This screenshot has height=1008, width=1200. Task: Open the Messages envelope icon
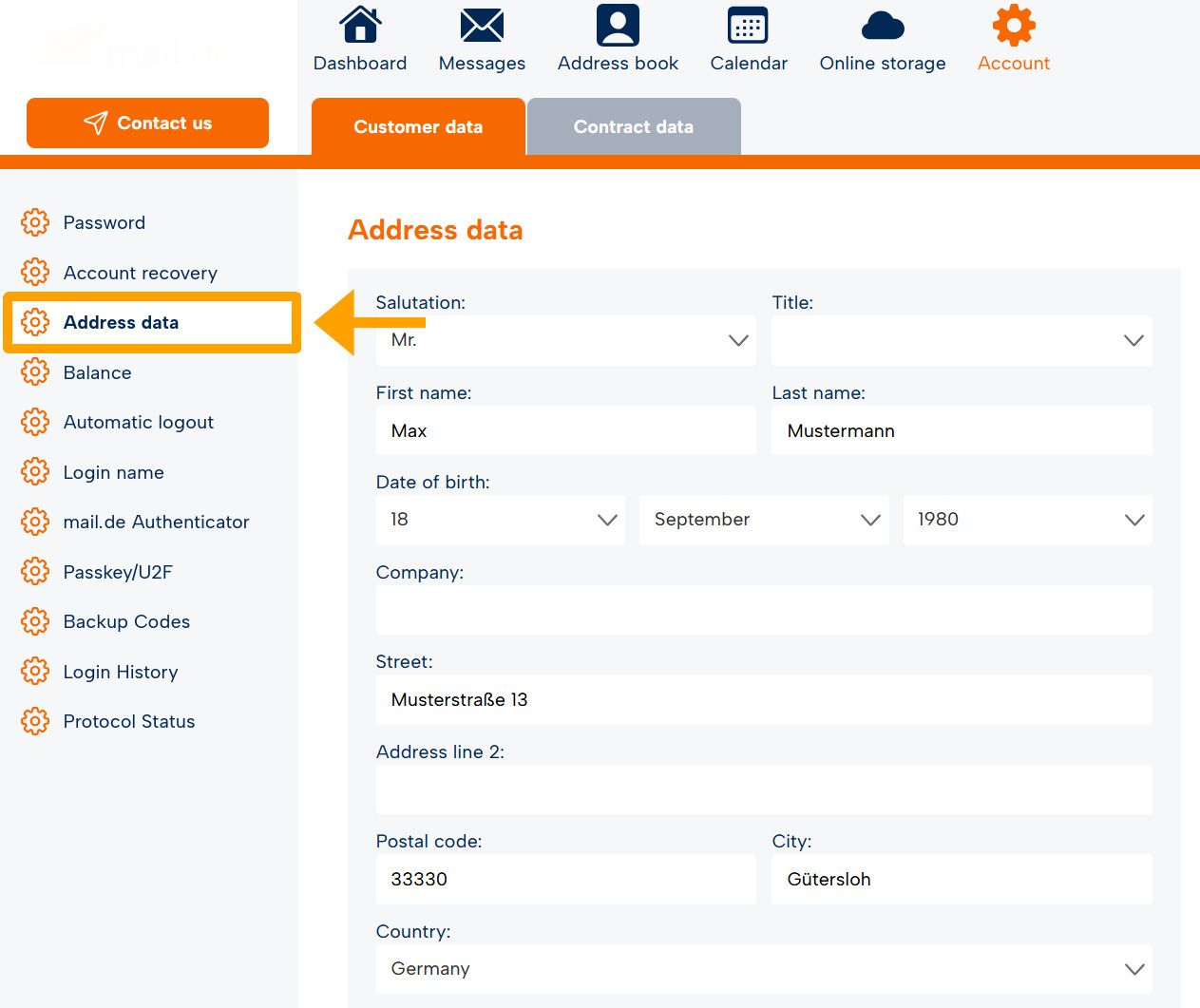coord(482,26)
